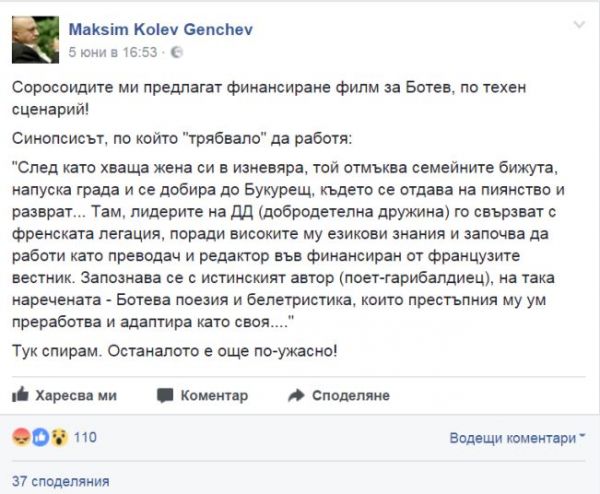This screenshot has height=494, width=600.
Task: Expand the post options chevron menu
Action: point(579,25)
